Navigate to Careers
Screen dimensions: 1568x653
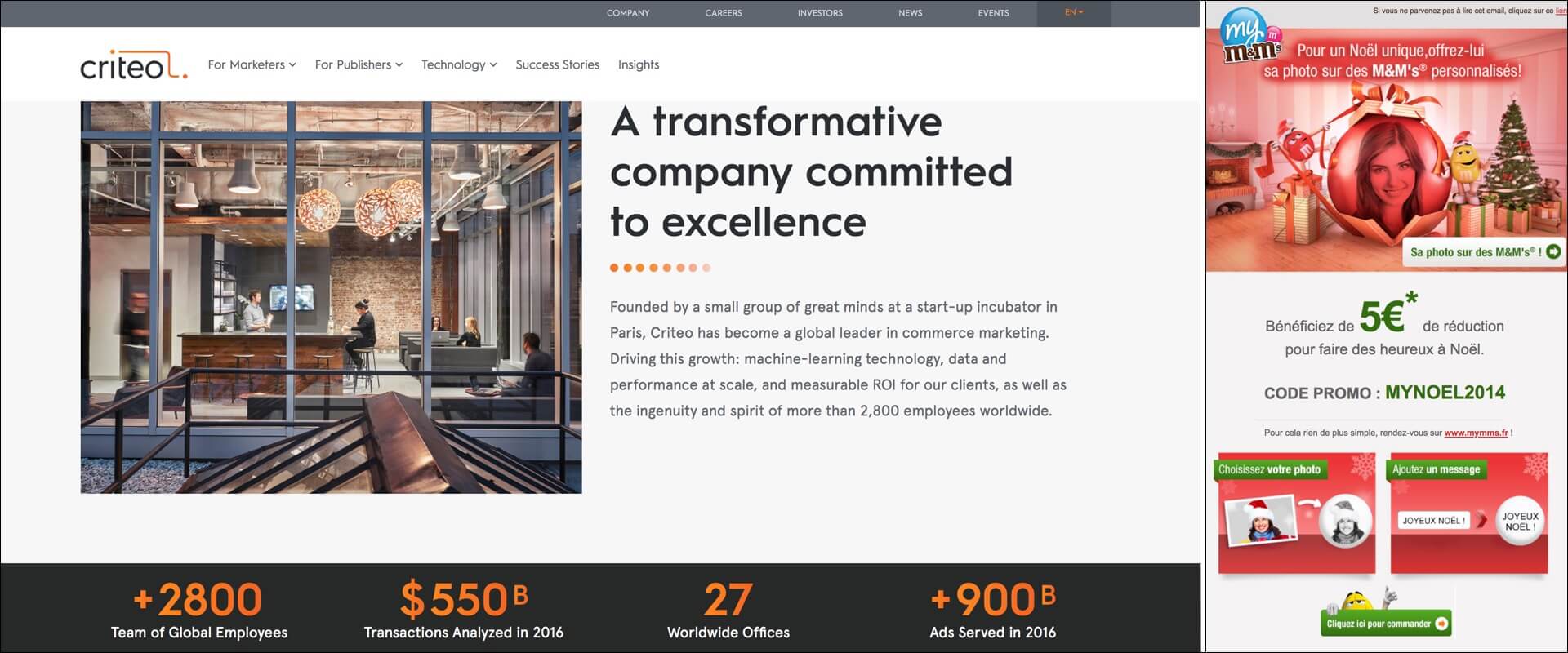(x=724, y=13)
